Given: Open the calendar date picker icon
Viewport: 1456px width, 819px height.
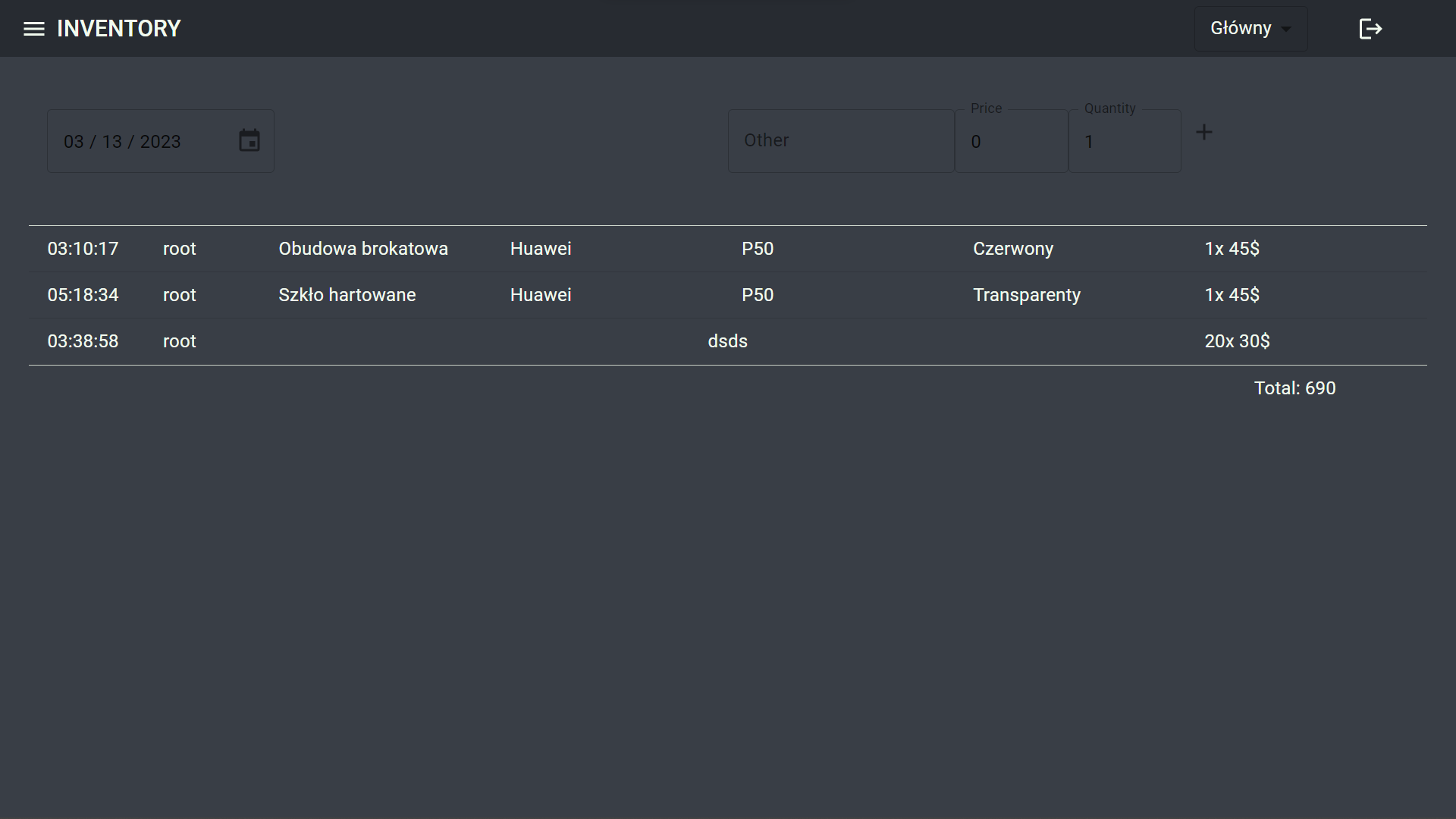Looking at the screenshot, I should click(249, 141).
